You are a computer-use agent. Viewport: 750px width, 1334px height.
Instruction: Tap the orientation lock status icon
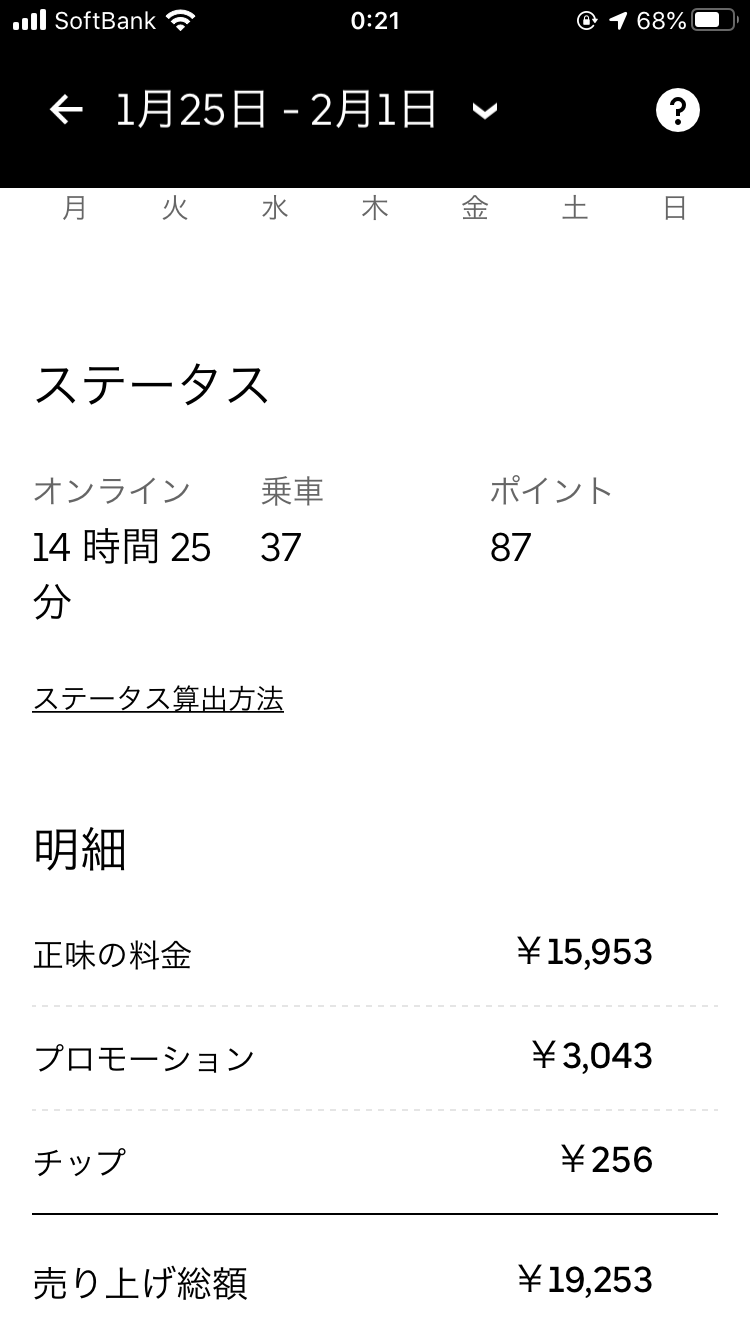[587, 21]
